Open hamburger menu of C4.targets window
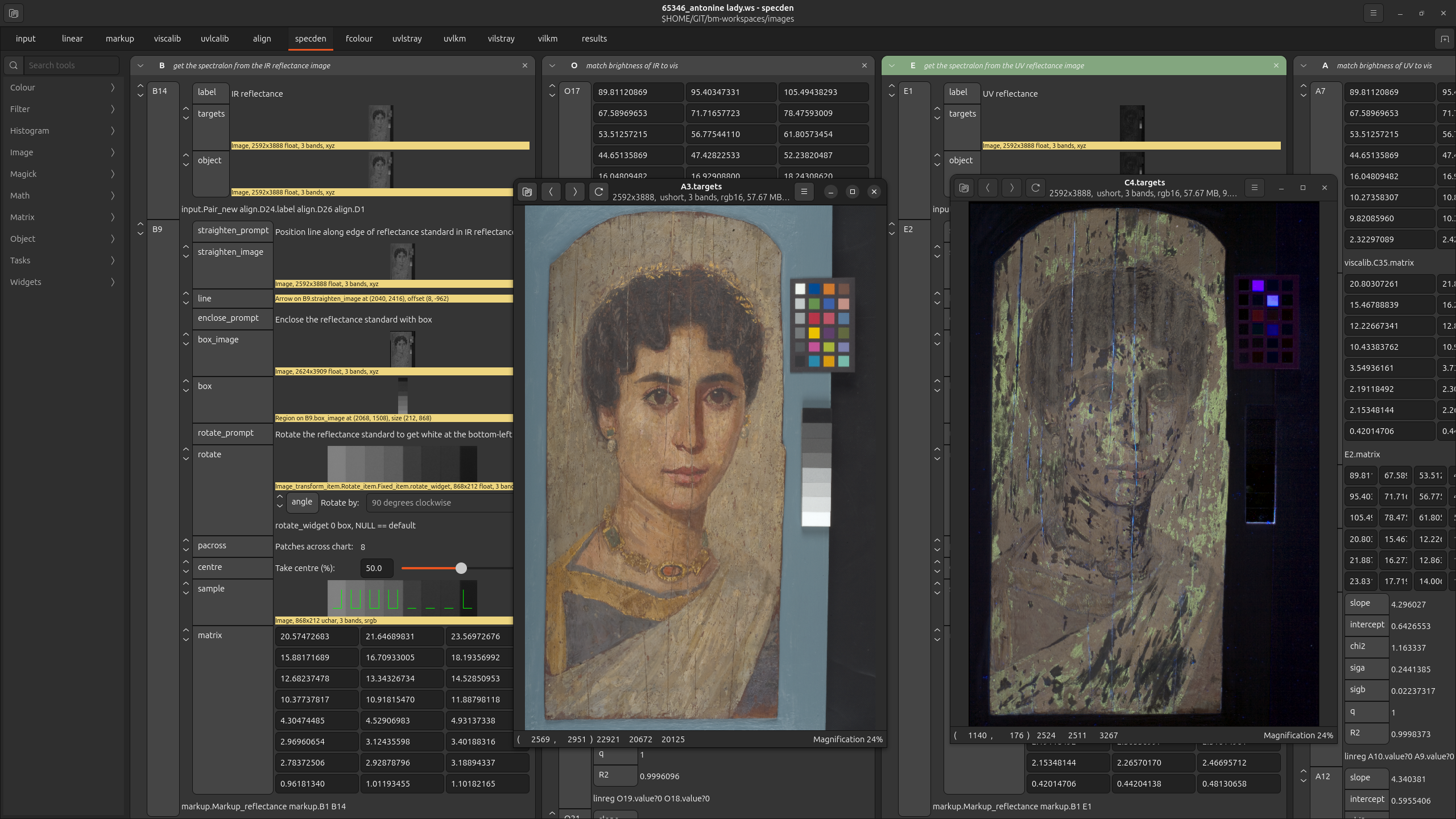The width and height of the screenshot is (1456, 819). pos(1254,188)
